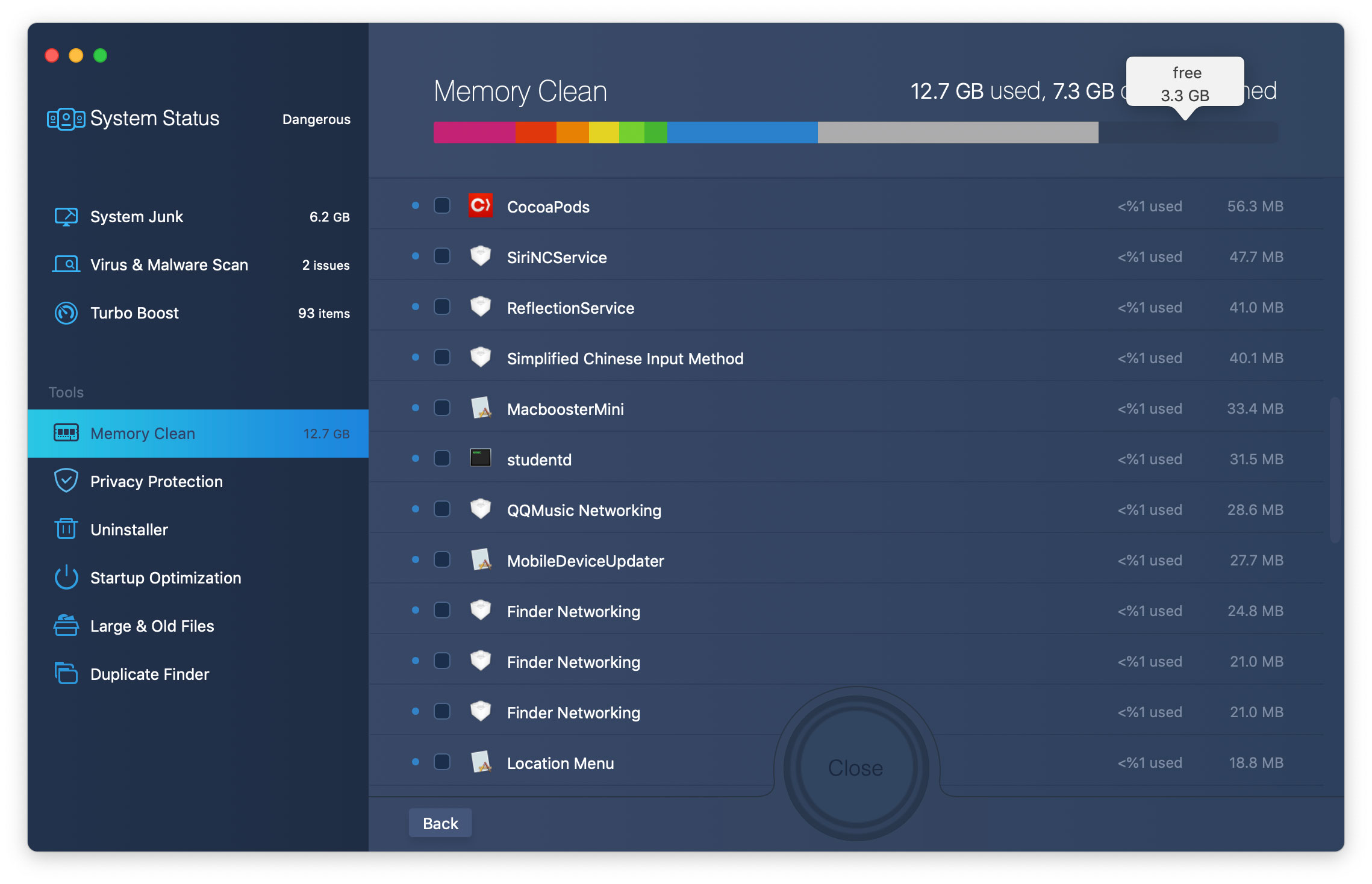Screen dimensions: 1372x884
Task: Click the MobileDeviceUpdater app icon
Action: click(x=481, y=559)
